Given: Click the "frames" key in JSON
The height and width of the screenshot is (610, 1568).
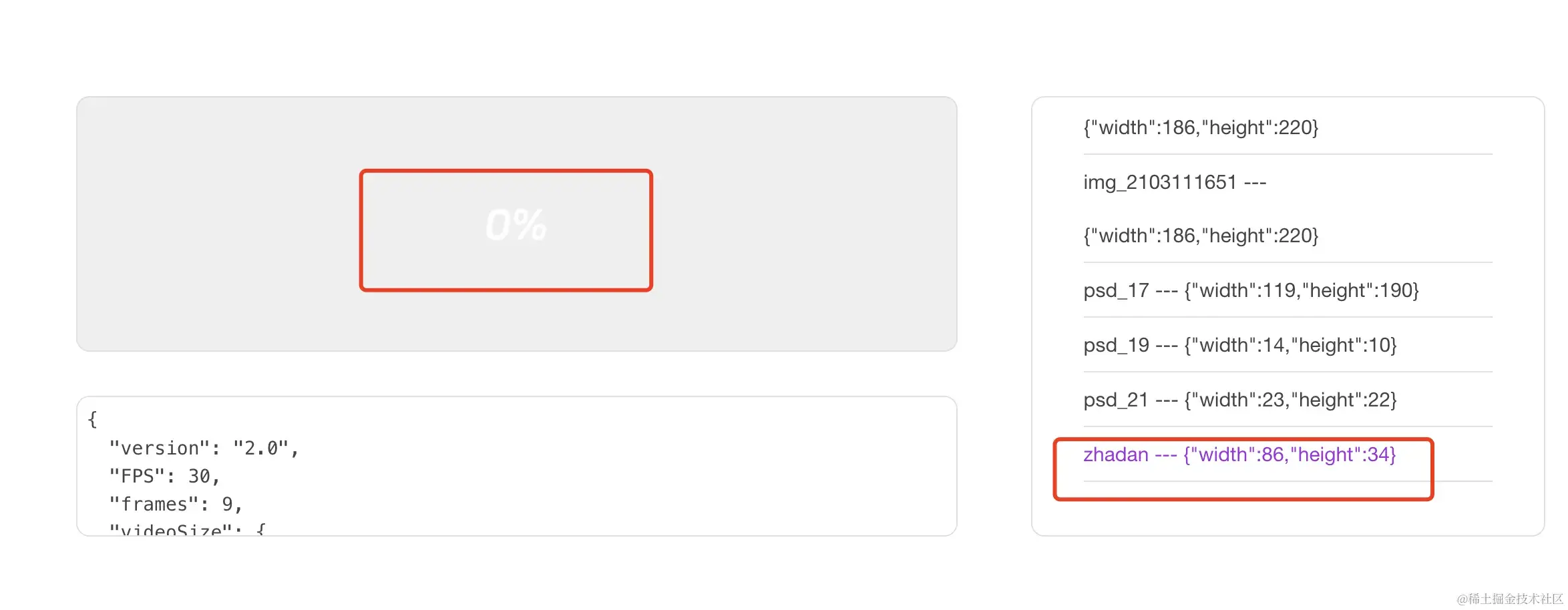Looking at the screenshot, I should (x=154, y=505).
